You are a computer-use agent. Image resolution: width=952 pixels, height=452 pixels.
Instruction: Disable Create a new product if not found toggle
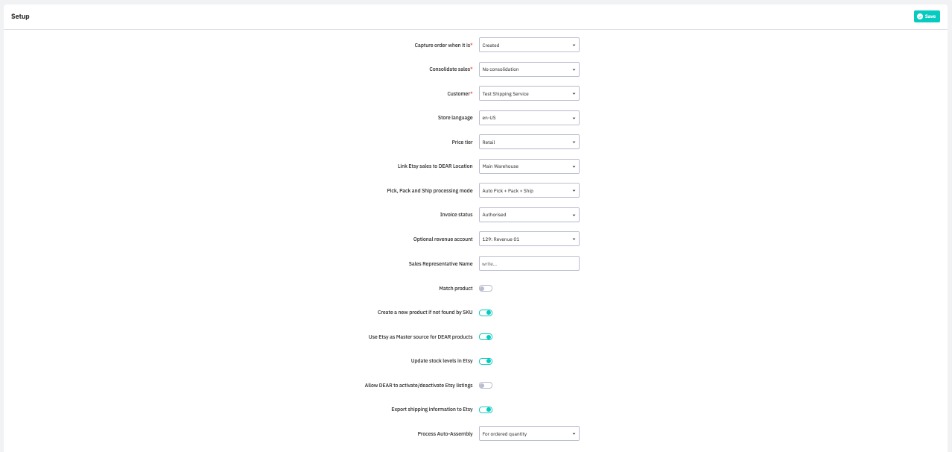(486, 313)
